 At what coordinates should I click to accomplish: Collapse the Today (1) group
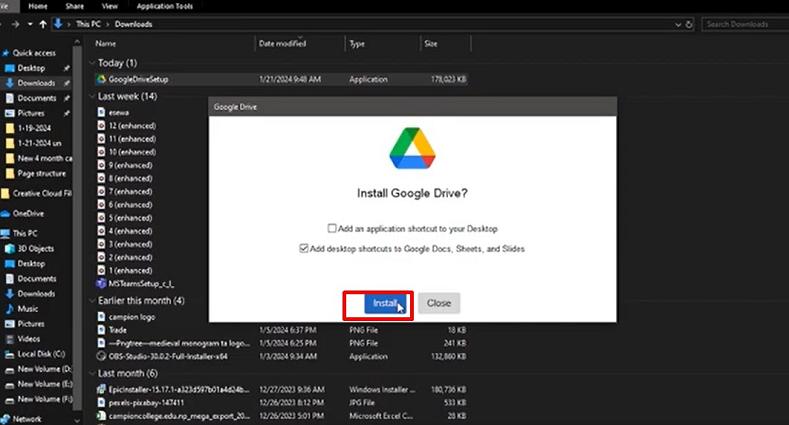(x=92, y=63)
